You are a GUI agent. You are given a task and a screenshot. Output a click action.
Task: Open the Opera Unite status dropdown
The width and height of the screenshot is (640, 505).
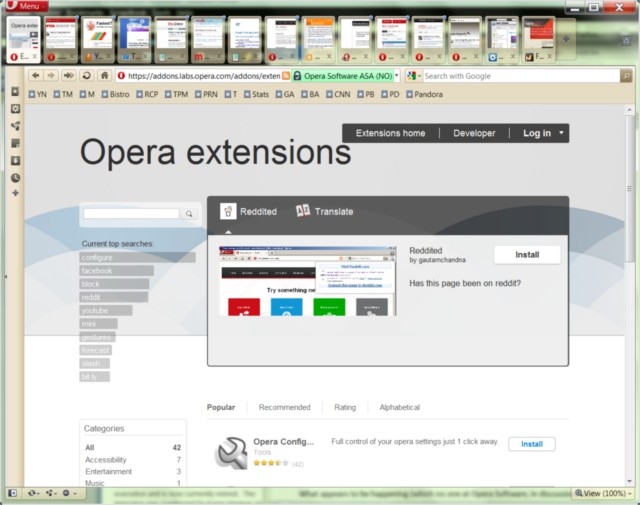(x=51, y=493)
